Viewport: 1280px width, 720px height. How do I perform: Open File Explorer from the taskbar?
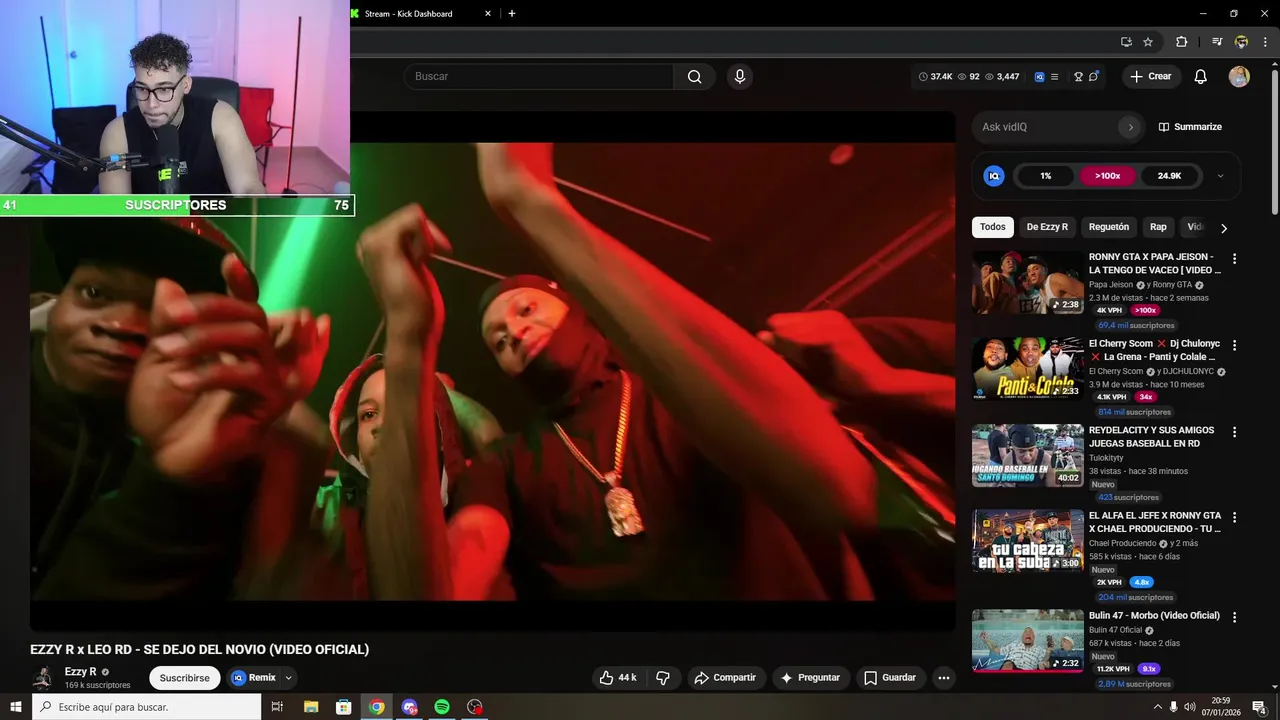[x=311, y=707]
